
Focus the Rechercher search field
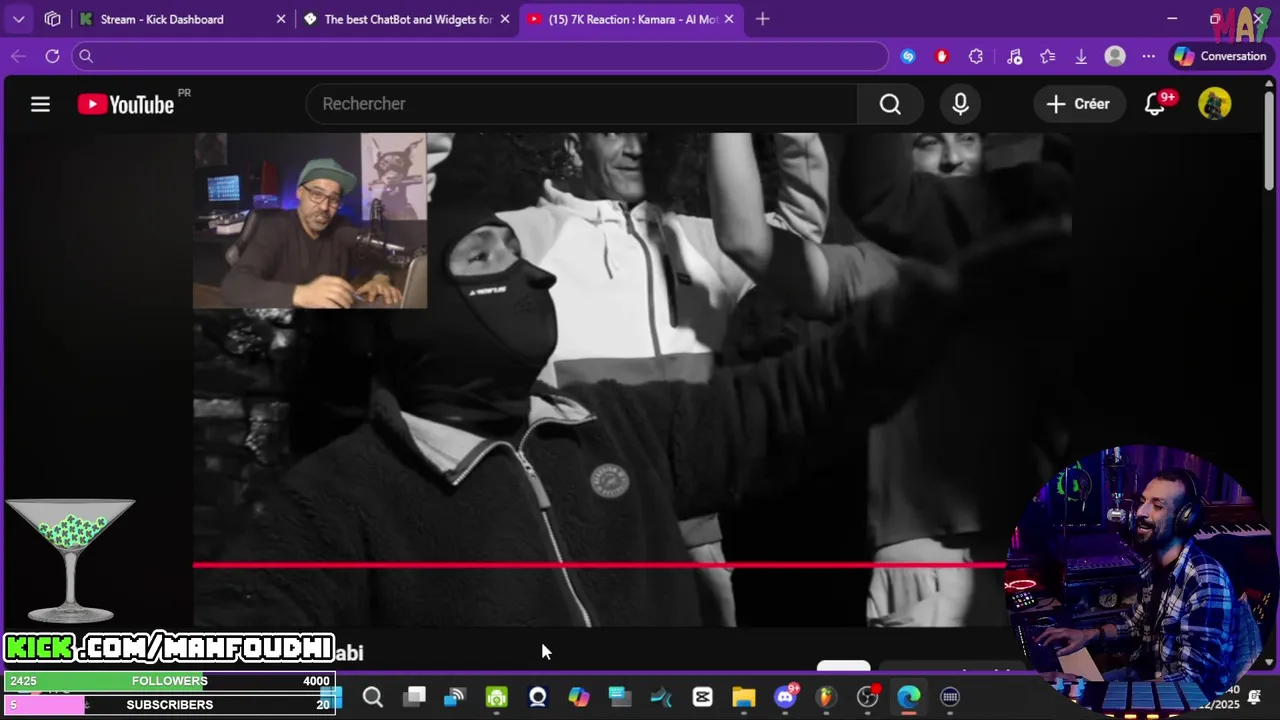tap(582, 104)
